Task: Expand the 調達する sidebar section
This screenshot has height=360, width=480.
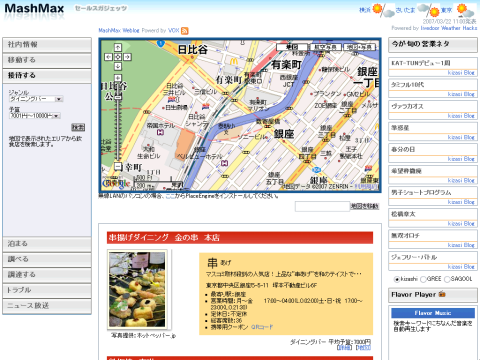Action: tap(47, 275)
